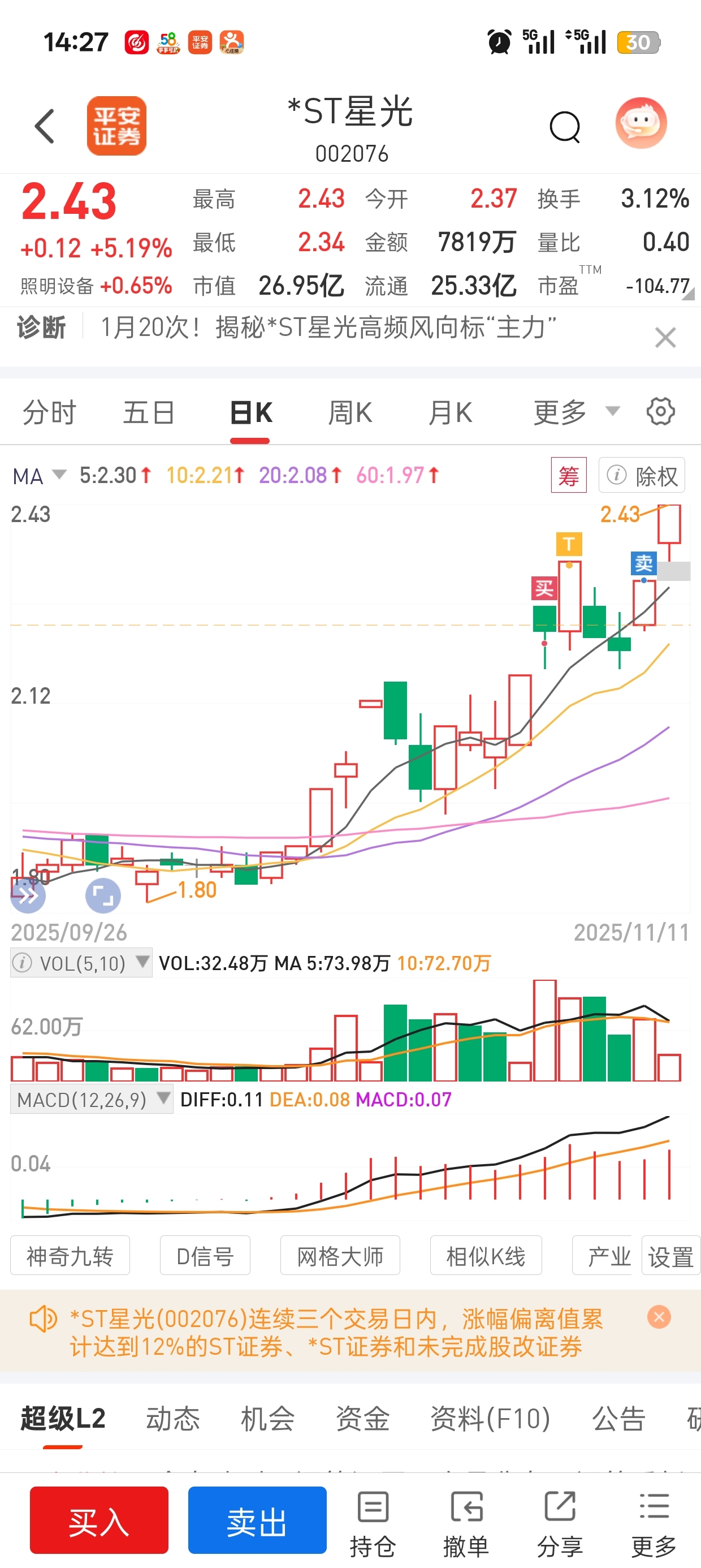This screenshot has width=701, height=1568.
Task: Go back with the left arrow
Action: [x=45, y=127]
